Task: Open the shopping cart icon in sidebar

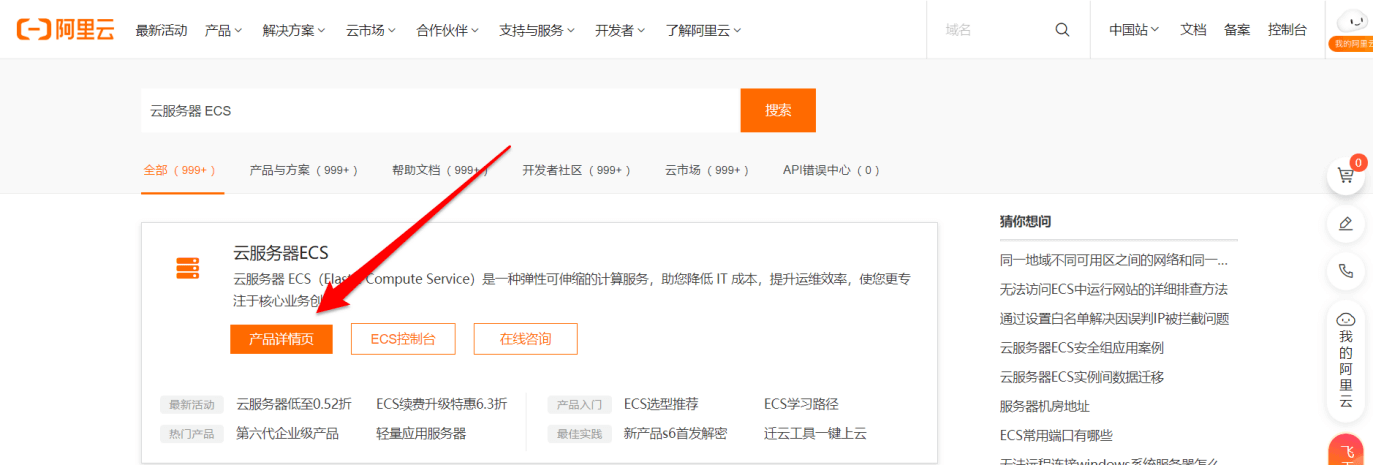Action: click(1345, 176)
